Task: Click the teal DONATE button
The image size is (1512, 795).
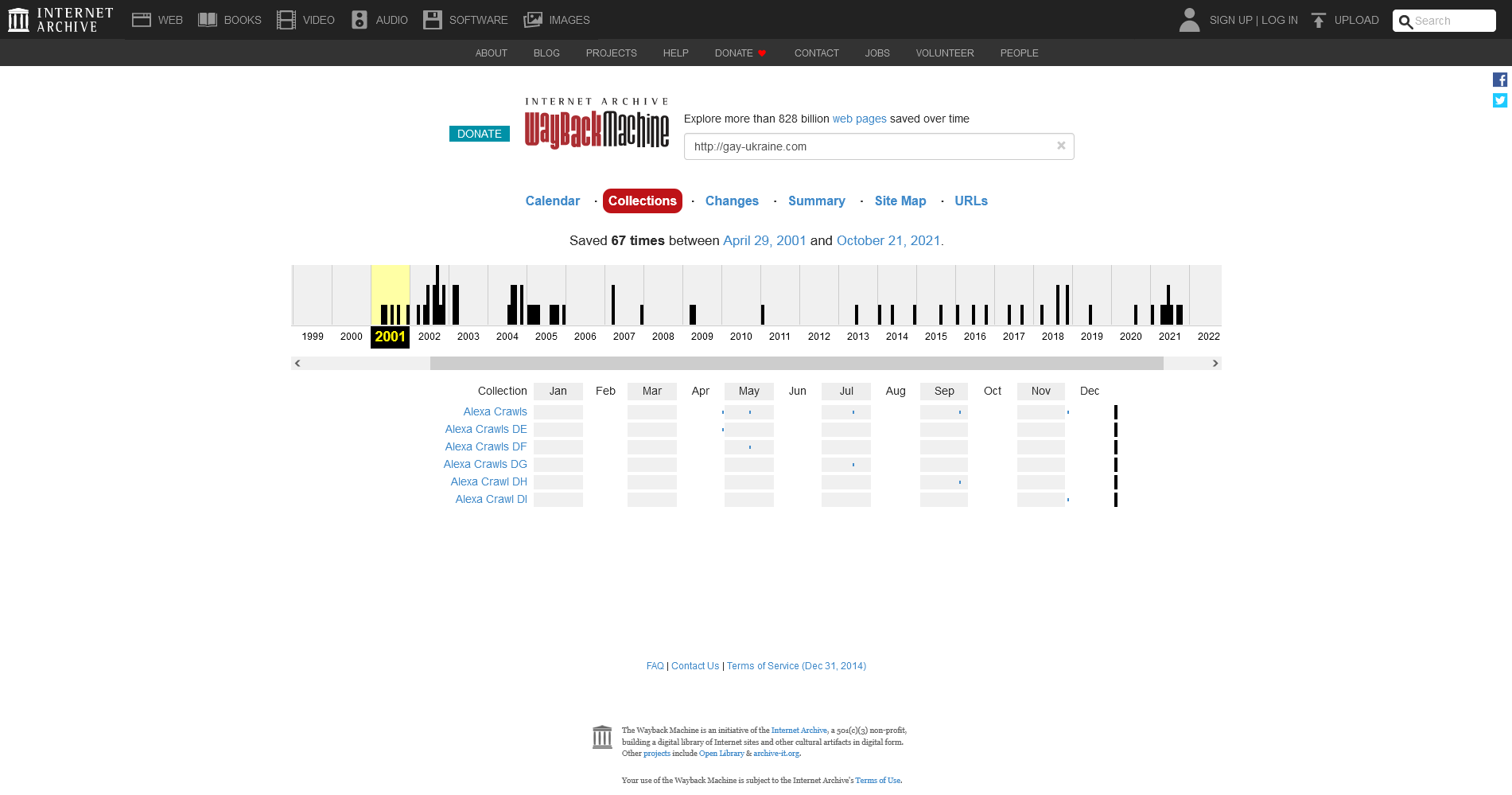Action: [x=480, y=134]
